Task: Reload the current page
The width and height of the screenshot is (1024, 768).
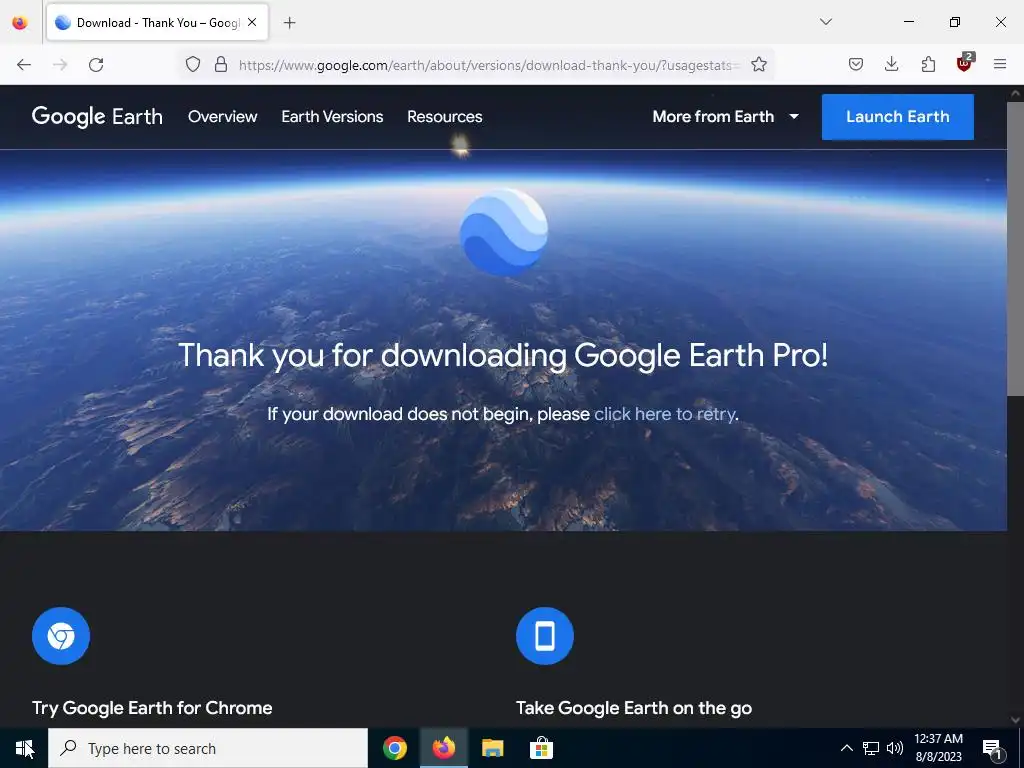Action: (x=96, y=65)
